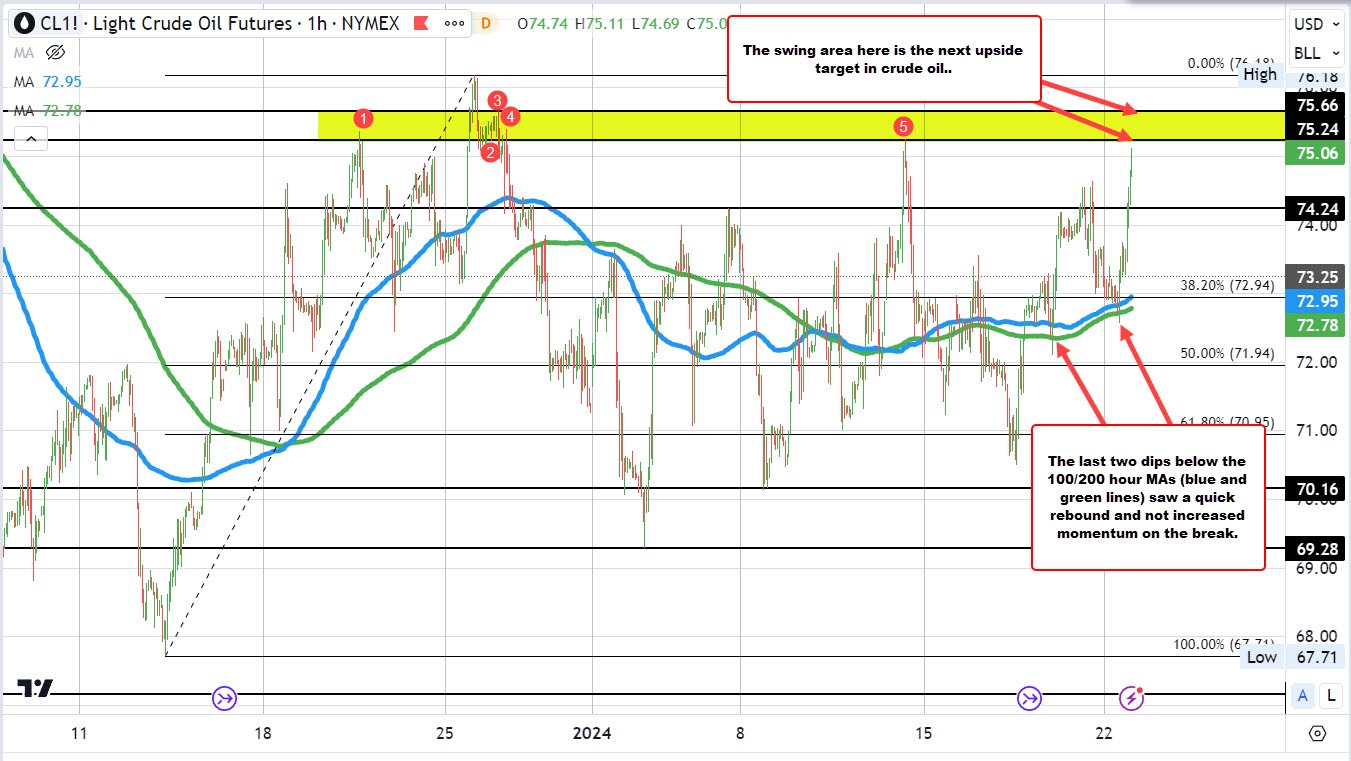Hide the MA indicators with the eye icon

tap(57, 52)
